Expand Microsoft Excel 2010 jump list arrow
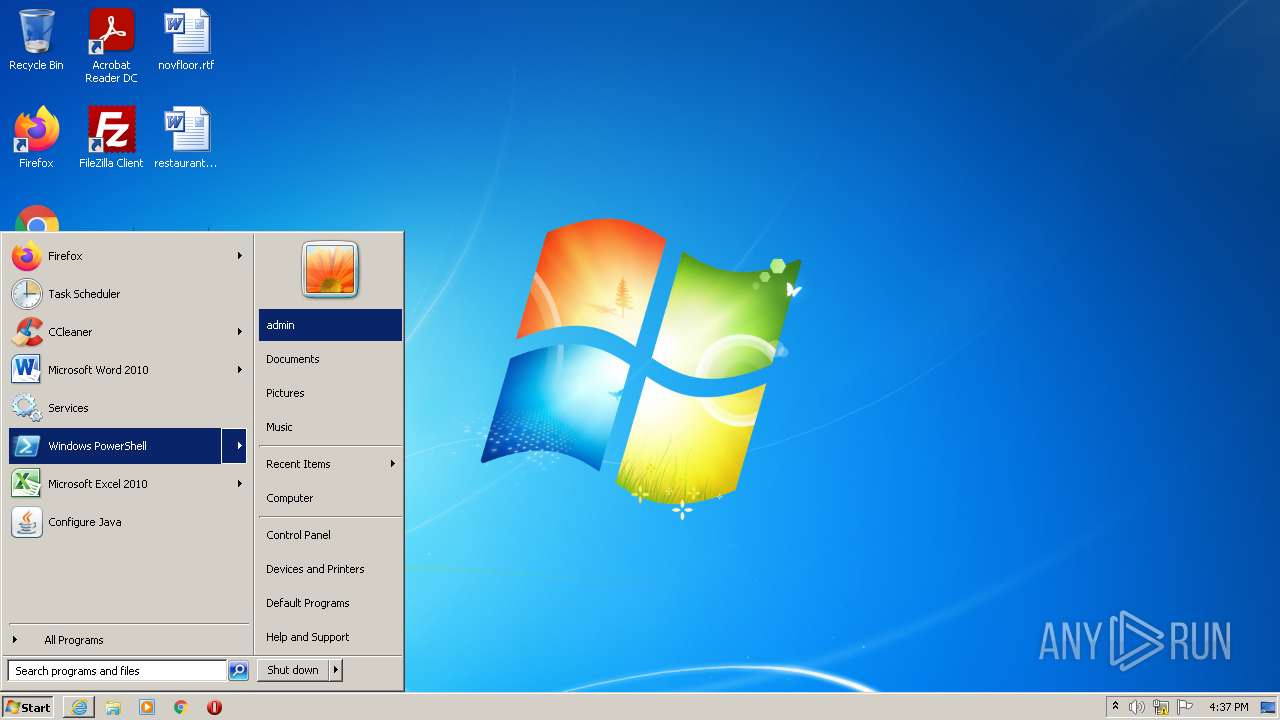1280x720 pixels. [240, 484]
